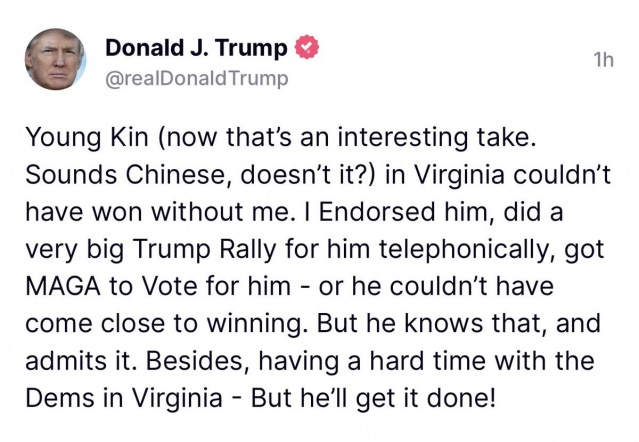The width and height of the screenshot is (639, 442).
Task: Visit the @realDonaldTrump handle link
Action: tap(197, 79)
